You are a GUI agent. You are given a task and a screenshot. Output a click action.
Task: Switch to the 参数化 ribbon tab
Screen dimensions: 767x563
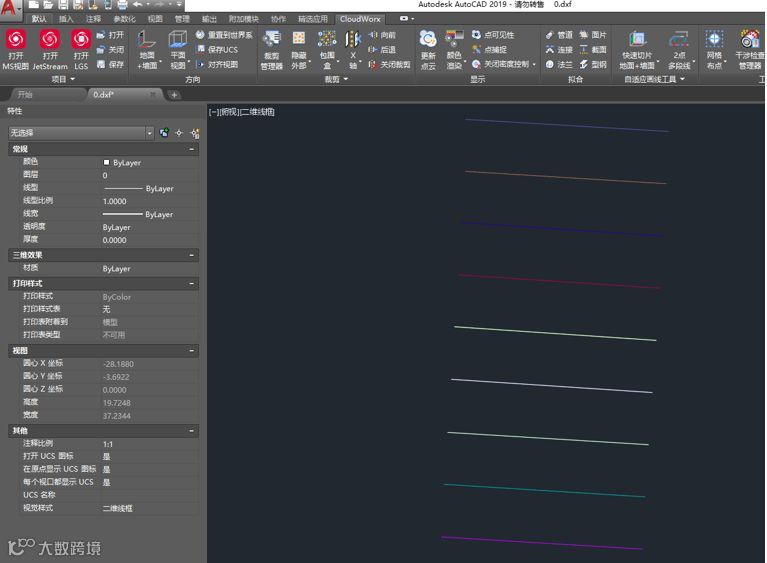click(x=124, y=19)
